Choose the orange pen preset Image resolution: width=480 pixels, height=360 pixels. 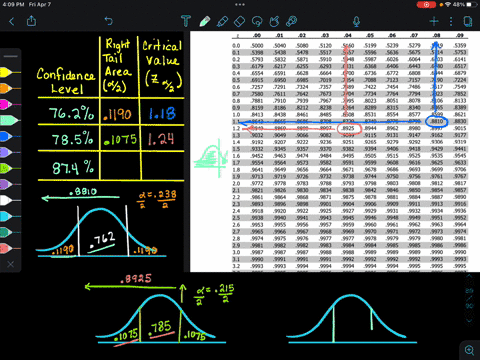pos(9,88)
